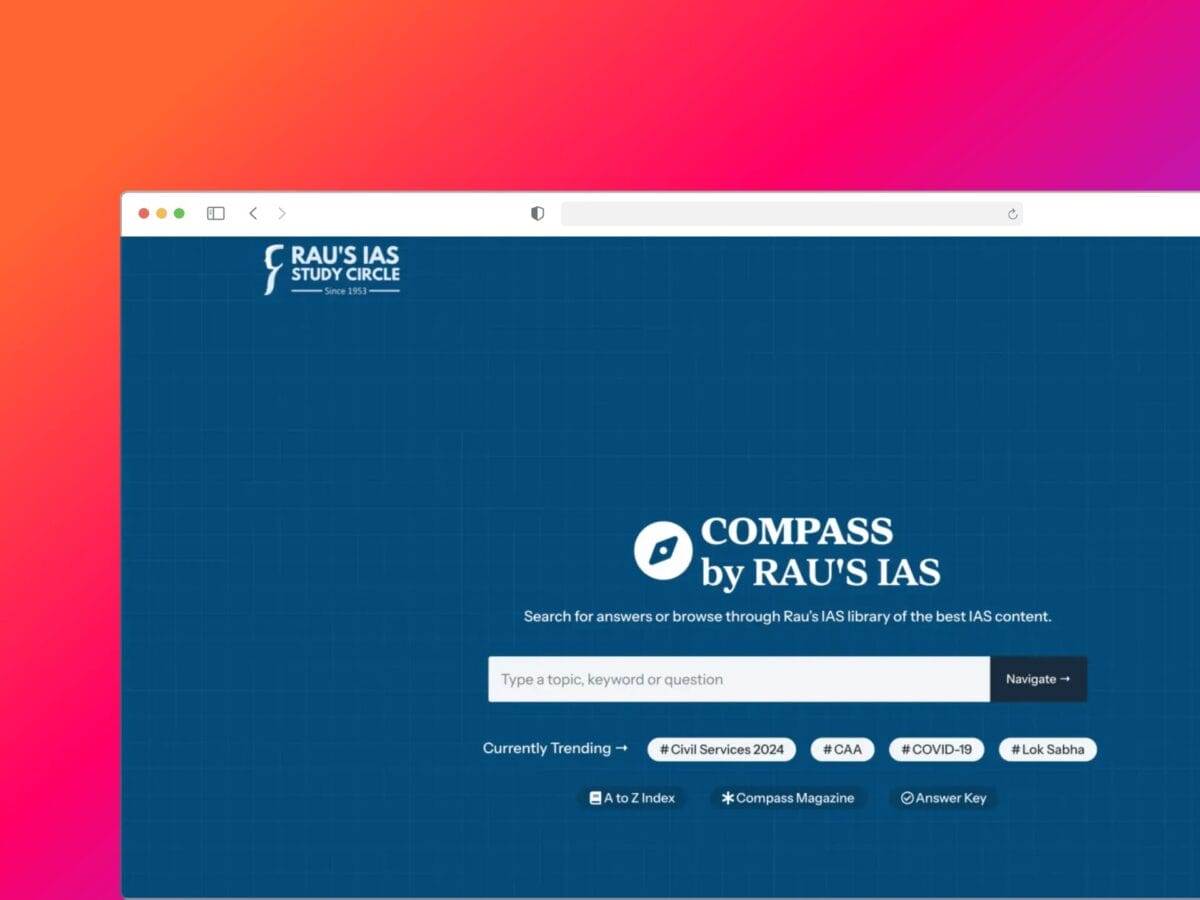The image size is (1200, 900).
Task: Maximize the window using the green button
Action: 179,213
